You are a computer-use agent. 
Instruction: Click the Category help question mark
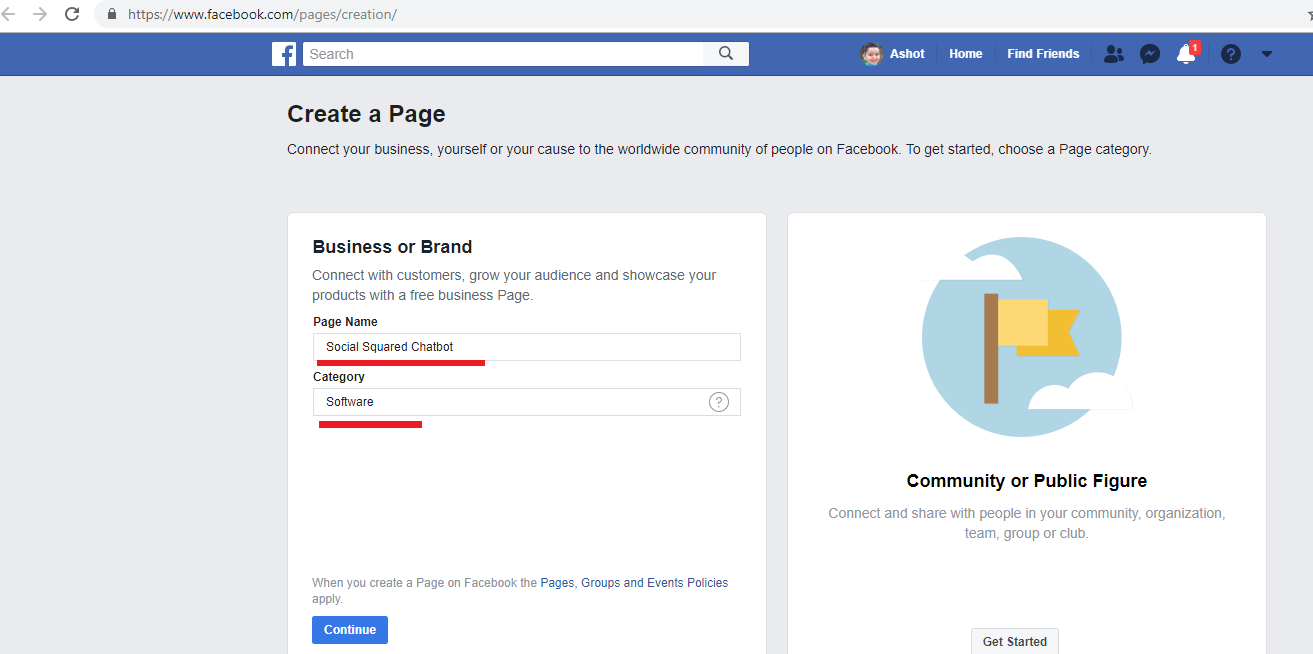[719, 402]
